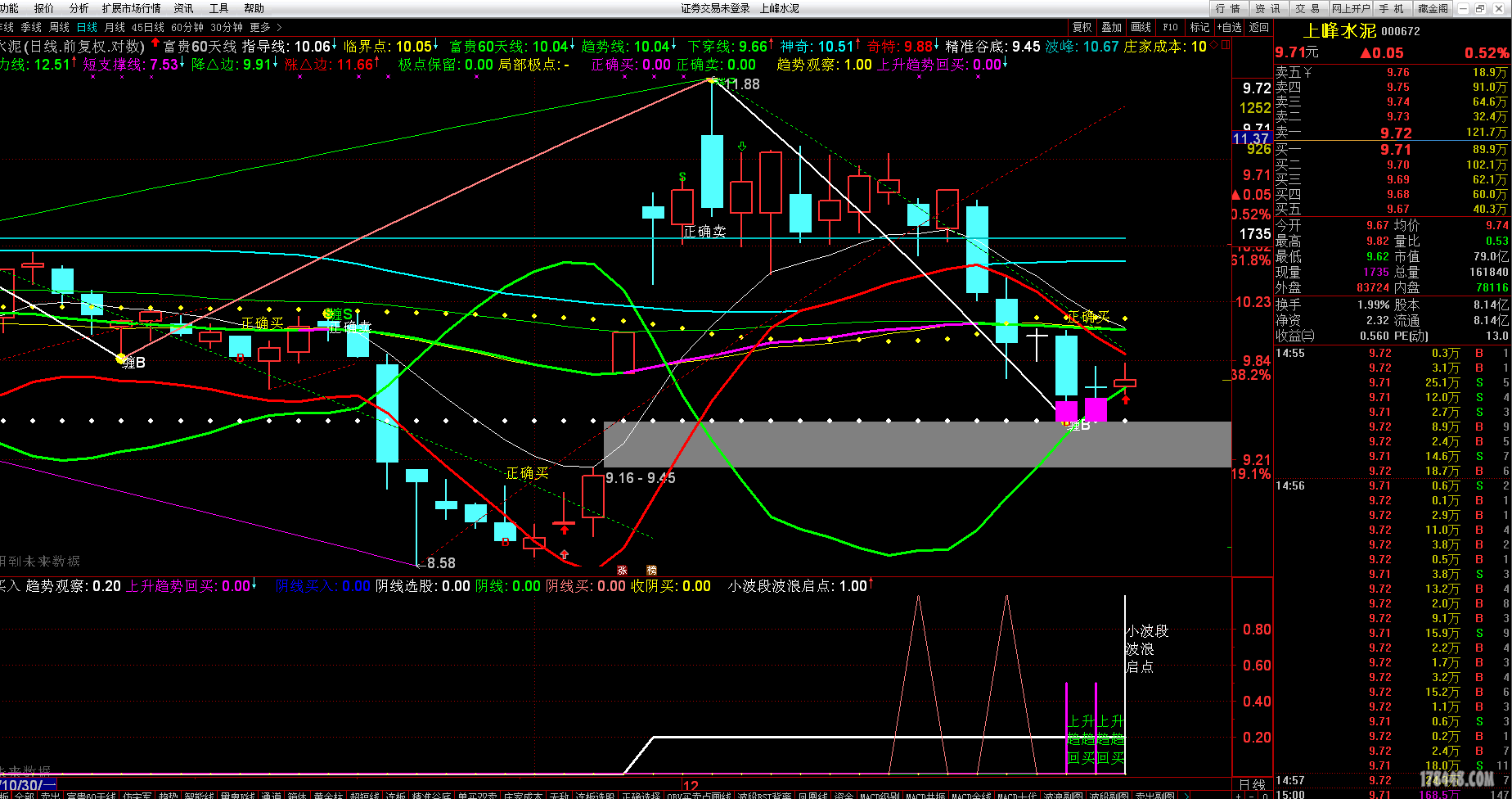
Task: Minimize the application window
Action: [1463, 8]
